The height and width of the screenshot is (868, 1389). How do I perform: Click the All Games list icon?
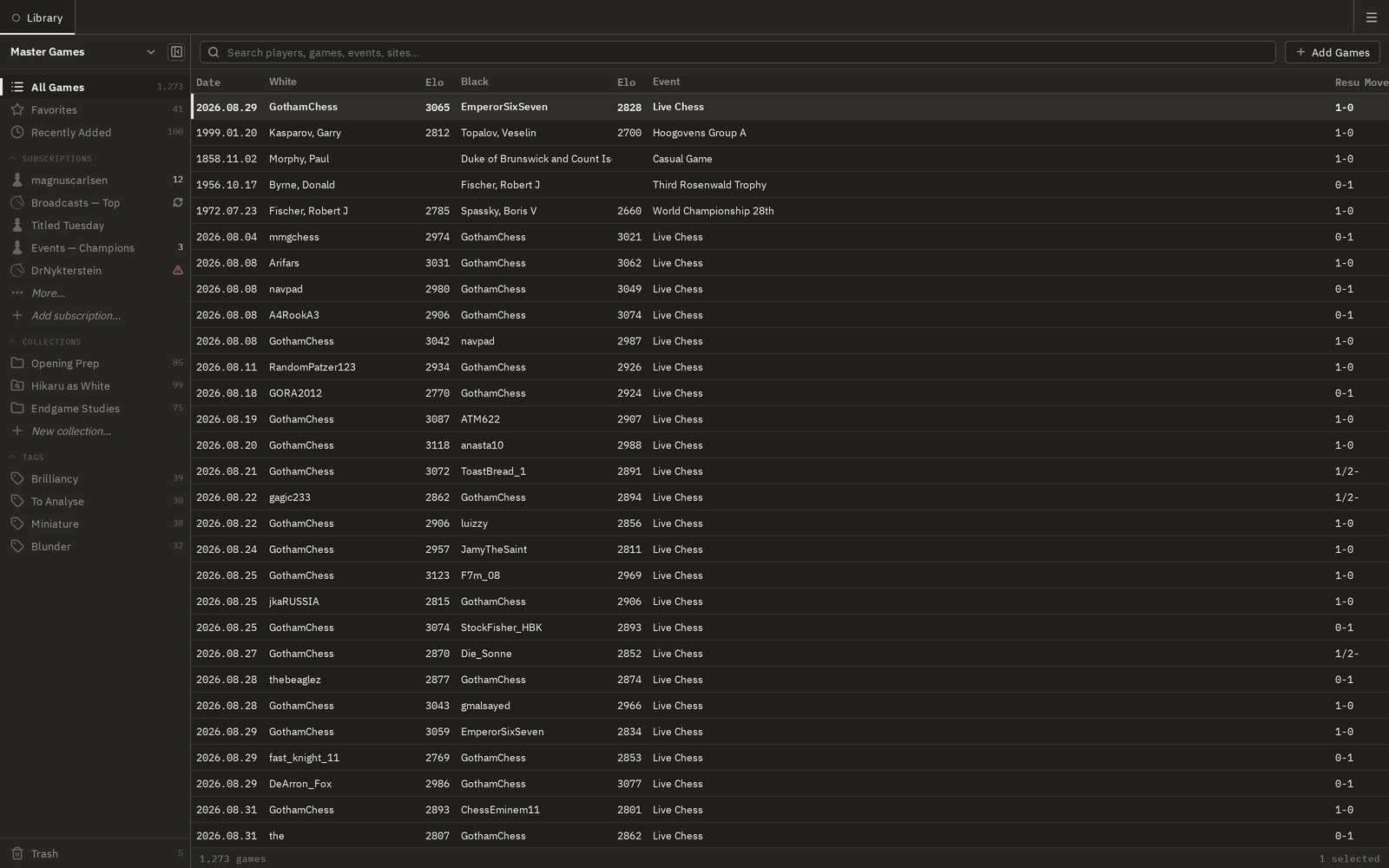[17, 87]
